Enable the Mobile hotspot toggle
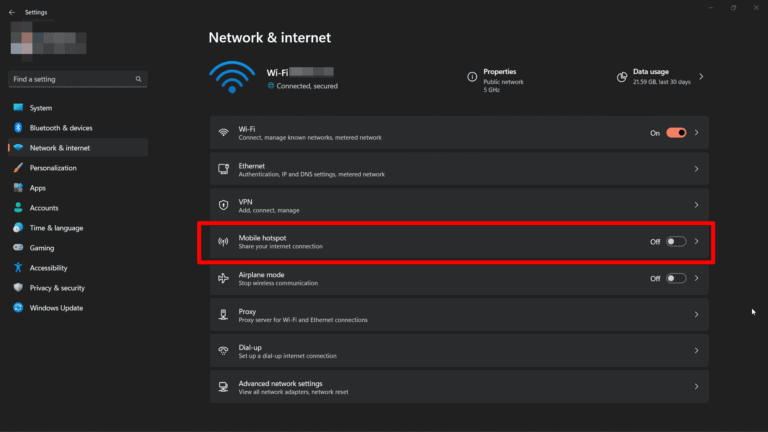768x432 pixels. point(676,241)
